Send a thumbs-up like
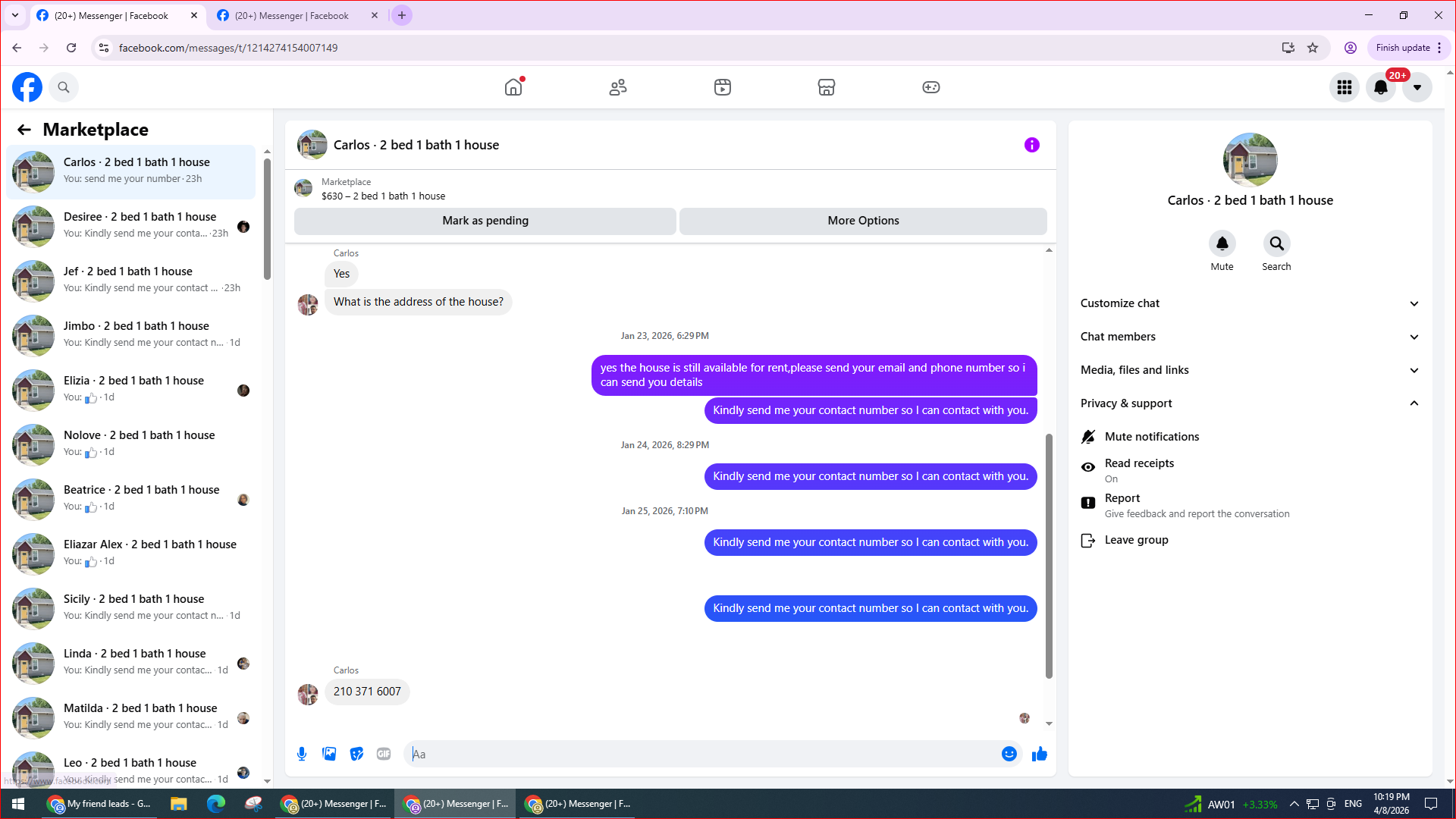The height and width of the screenshot is (819, 1456). (1039, 754)
